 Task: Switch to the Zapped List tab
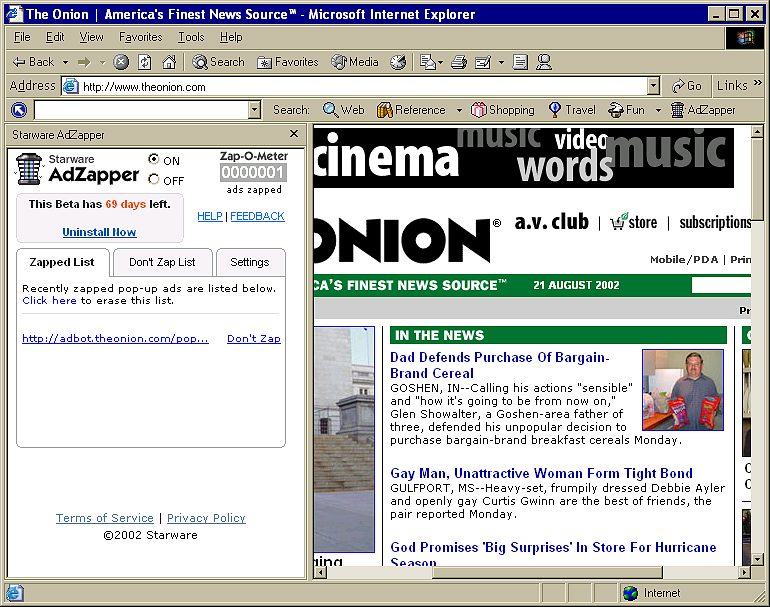pyautogui.click(x=62, y=262)
